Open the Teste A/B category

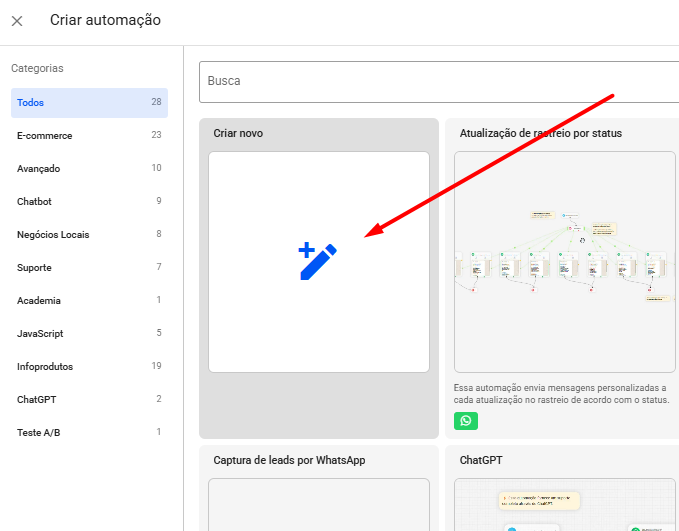pyautogui.click(x=89, y=433)
